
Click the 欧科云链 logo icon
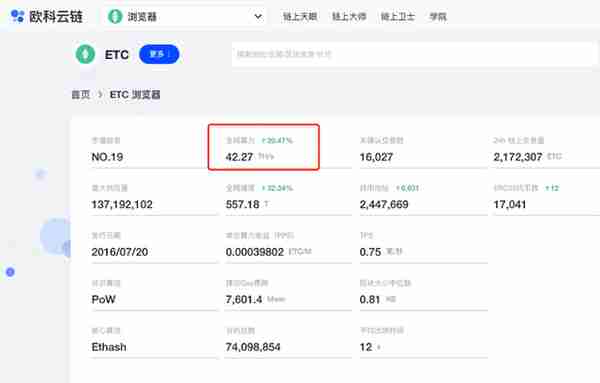click(17, 16)
